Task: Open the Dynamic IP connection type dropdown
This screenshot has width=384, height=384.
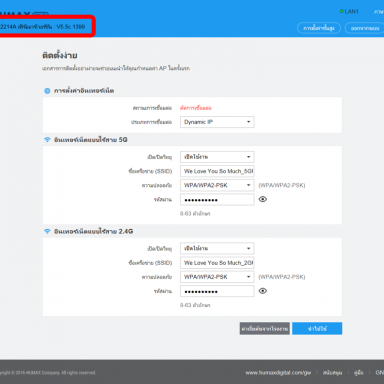Action: (x=217, y=122)
